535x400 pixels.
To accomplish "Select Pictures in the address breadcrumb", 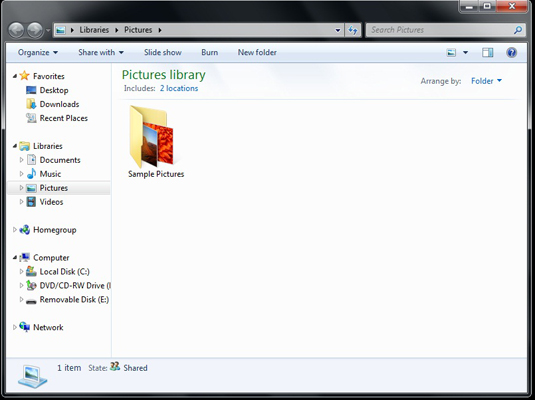I will (x=138, y=30).
